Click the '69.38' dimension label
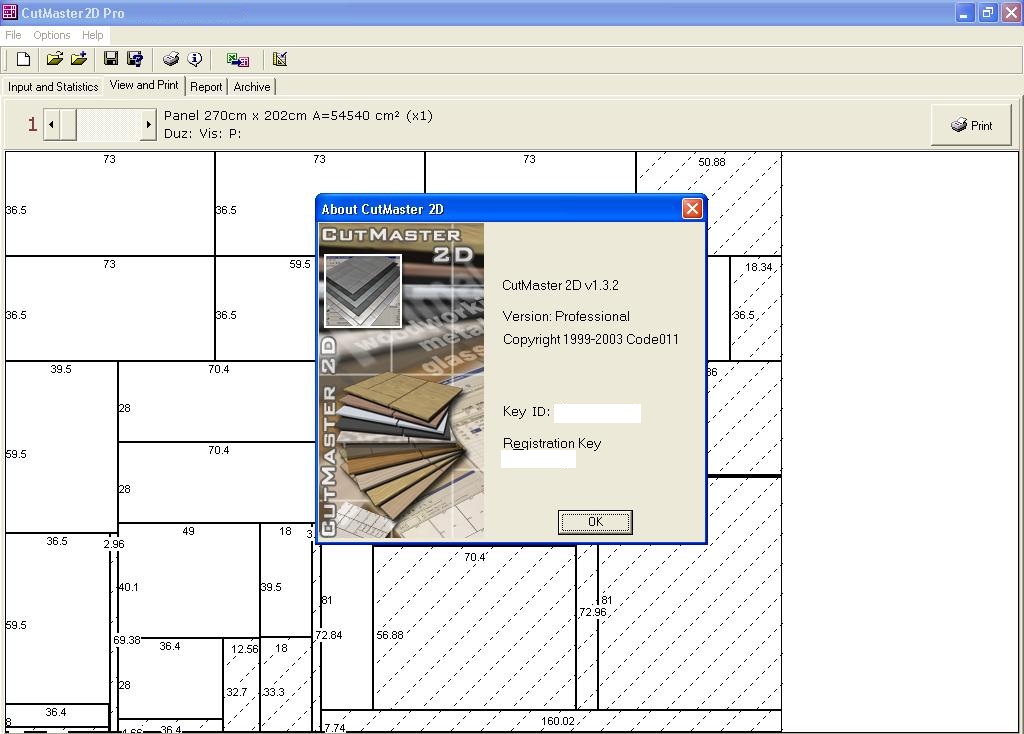 [127, 640]
